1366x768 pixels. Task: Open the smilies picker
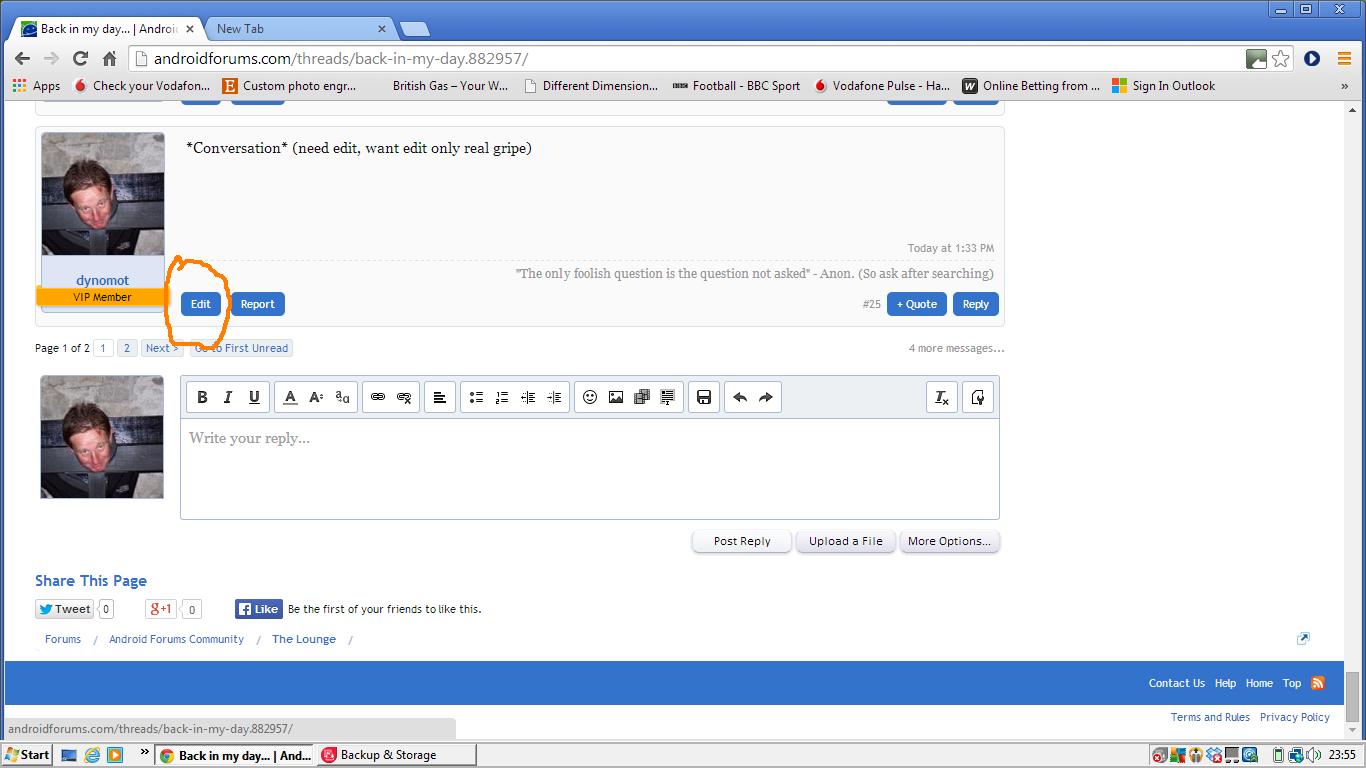(x=590, y=397)
